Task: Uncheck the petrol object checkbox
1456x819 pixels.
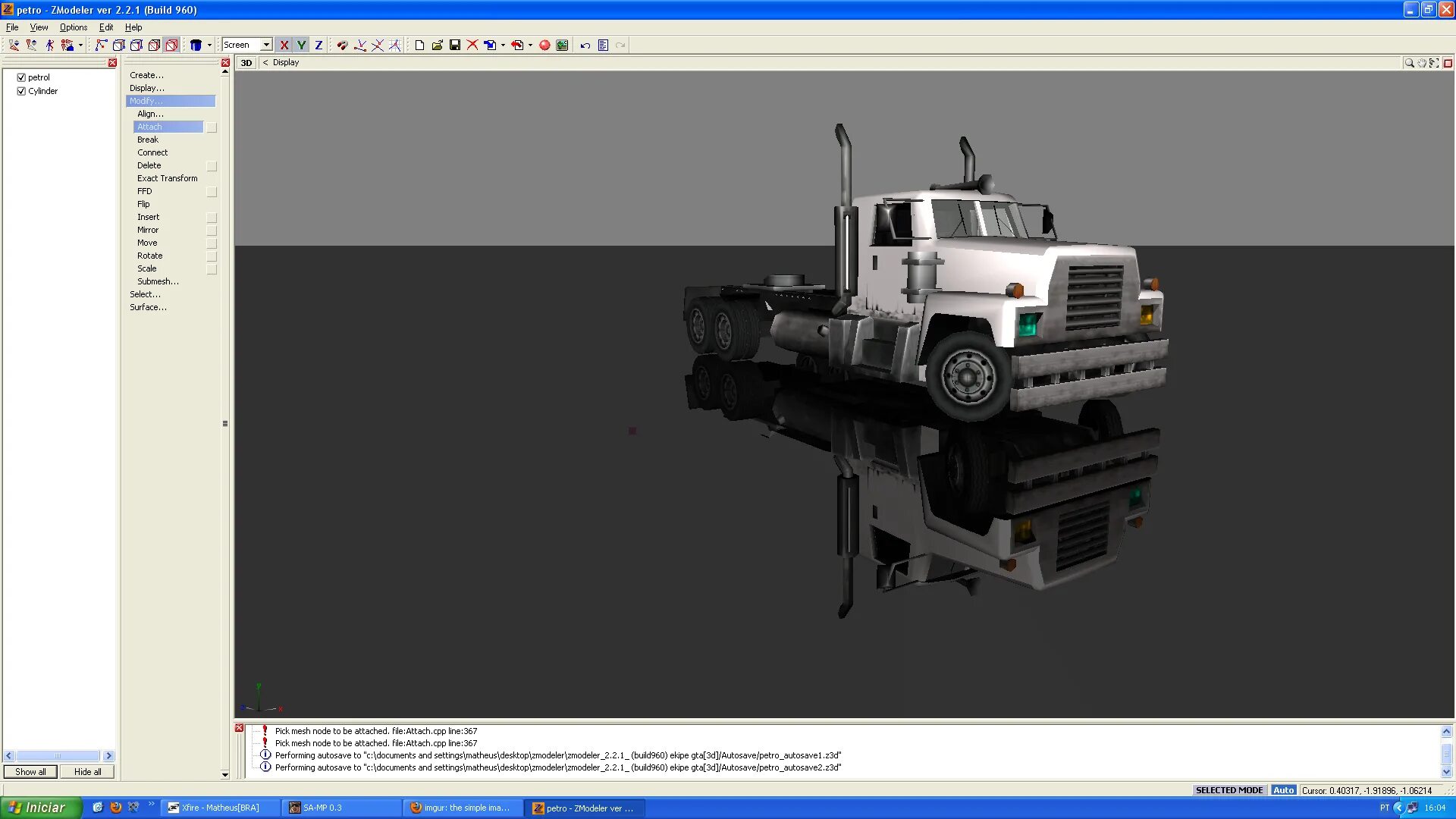Action: pos(21,77)
